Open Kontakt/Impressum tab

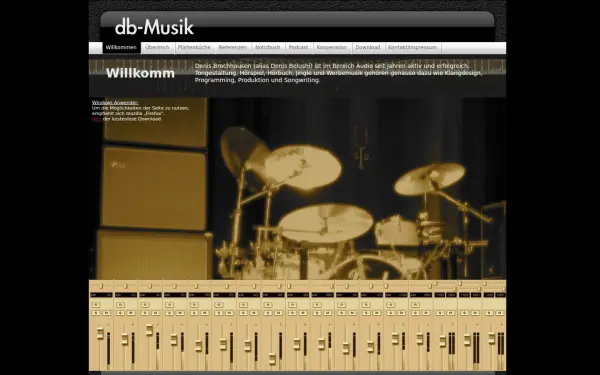(412, 47)
